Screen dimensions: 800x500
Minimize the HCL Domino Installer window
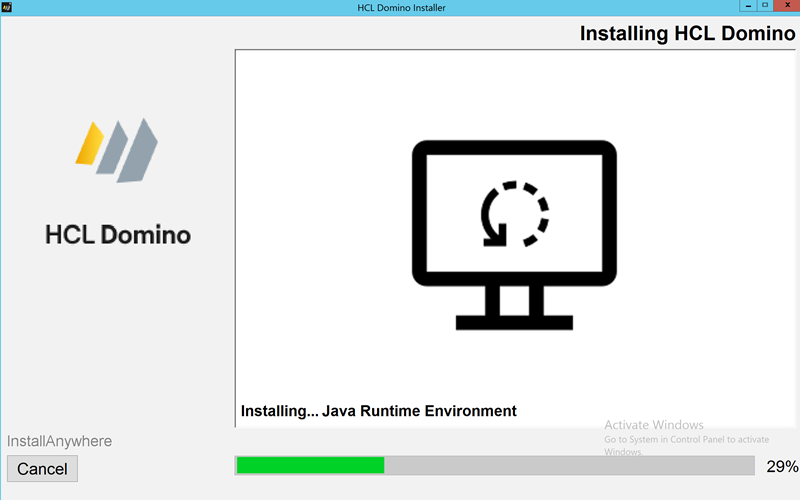click(x=748, y=6)
